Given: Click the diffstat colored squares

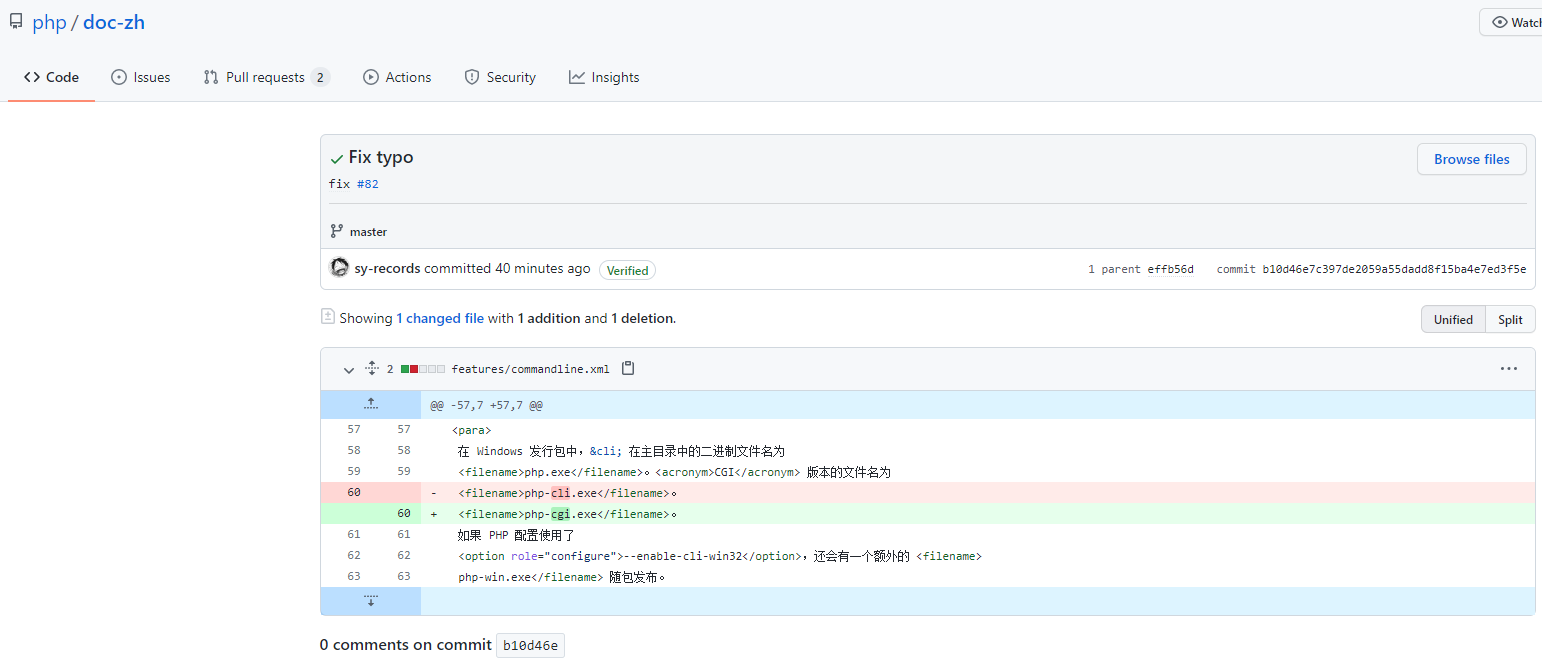Looking at the screenshot, I should 422,369.
